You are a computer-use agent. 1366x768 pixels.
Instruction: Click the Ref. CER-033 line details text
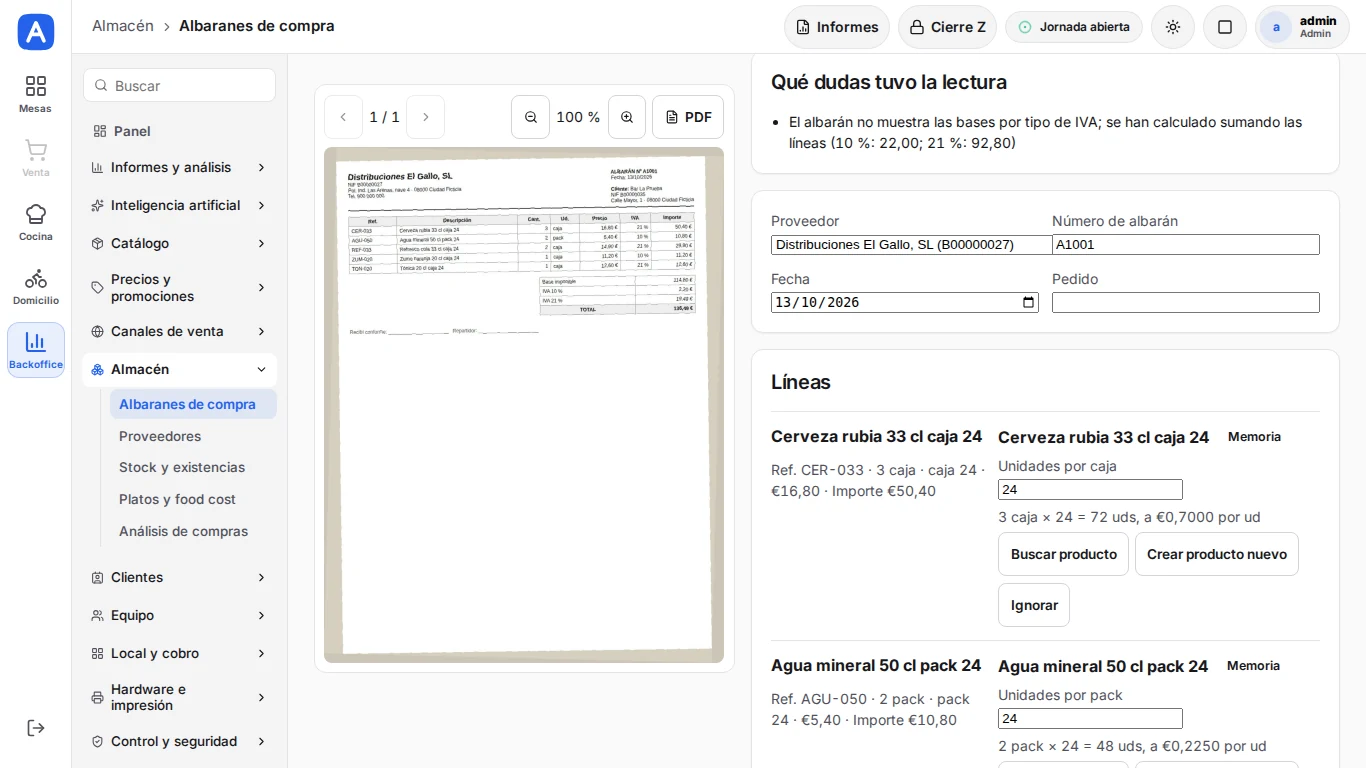(878, 480)
